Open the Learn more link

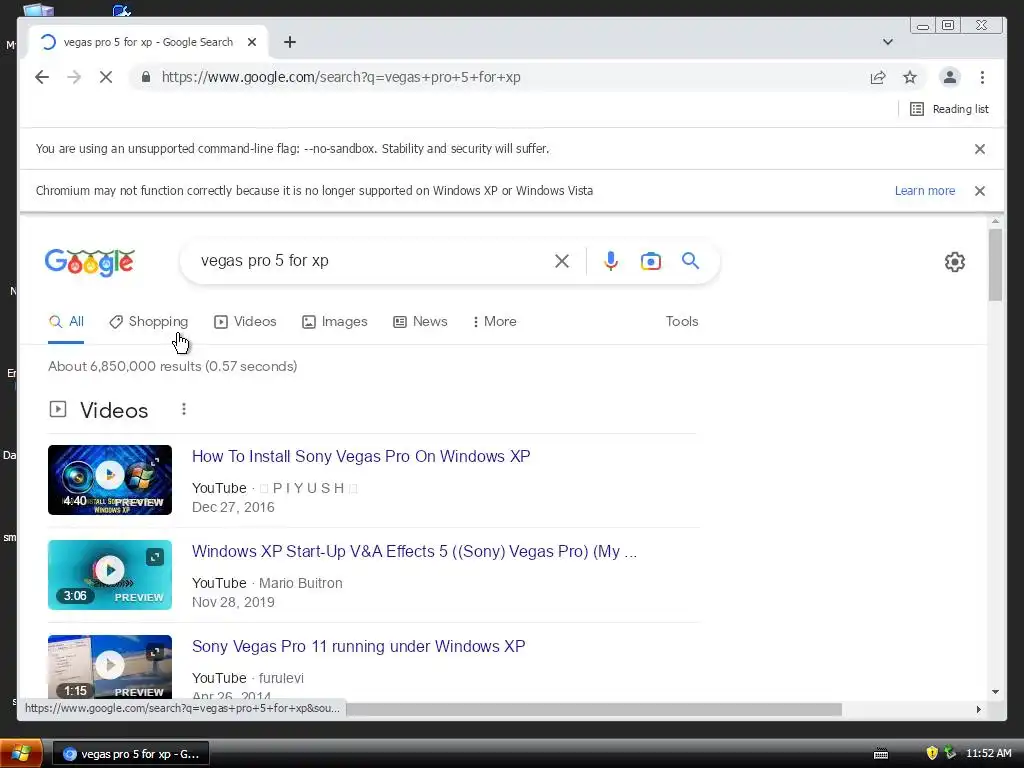click(x=925, y=191)
